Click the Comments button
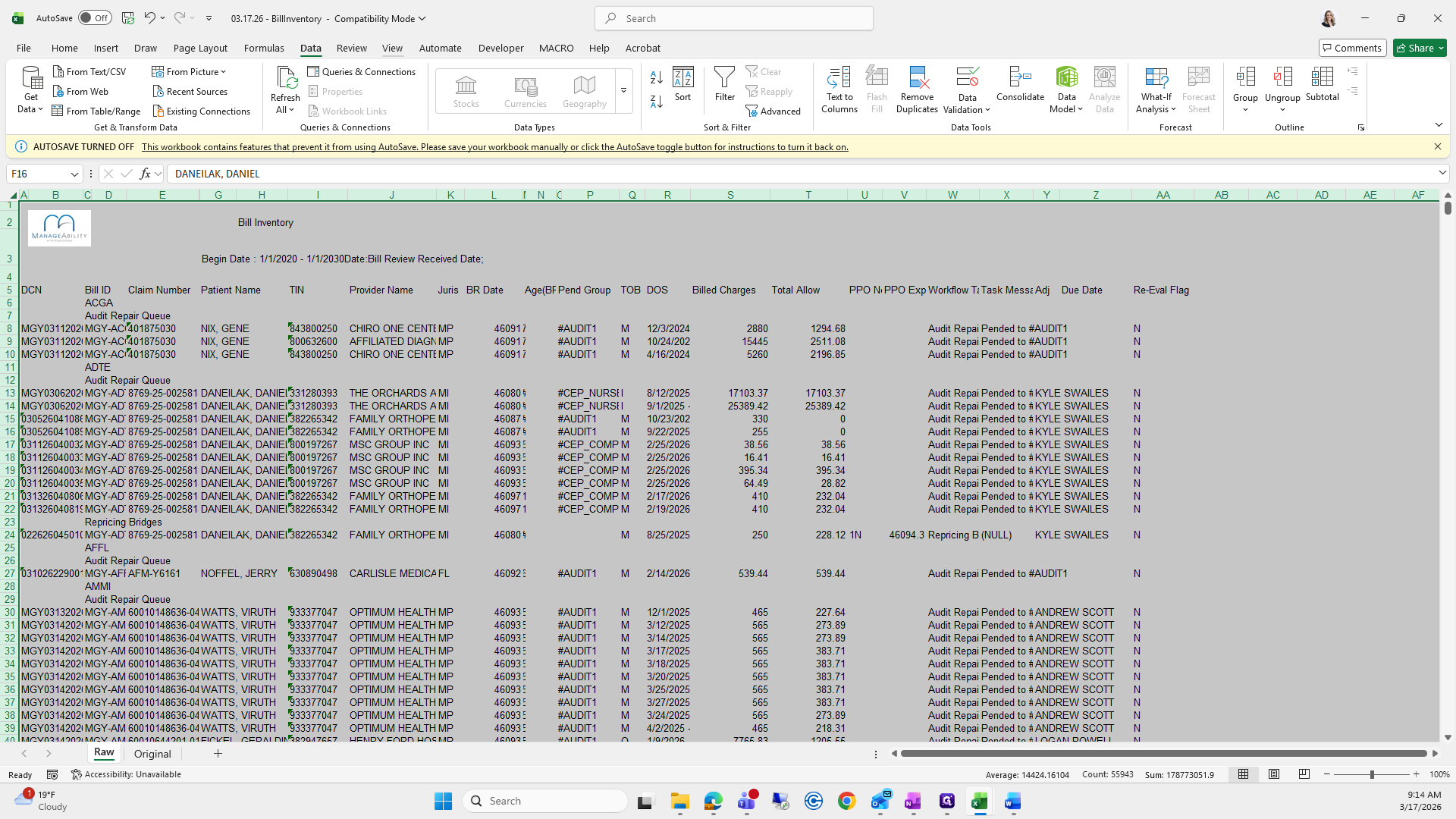The image size is (1456, 819). pyautogui.click(x=1351, y=48)
